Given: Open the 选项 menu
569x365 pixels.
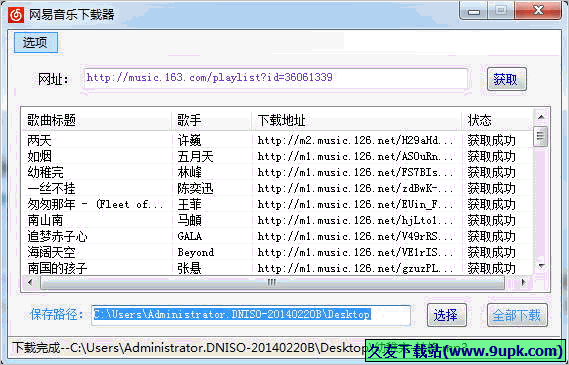Looking at the screenshot, I should tap(36, 42).
